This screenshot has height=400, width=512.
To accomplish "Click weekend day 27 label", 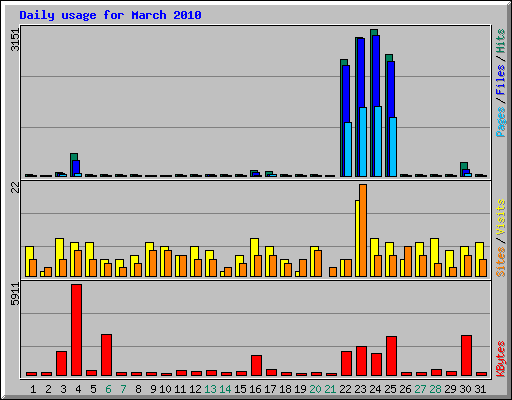I will 420,389.
